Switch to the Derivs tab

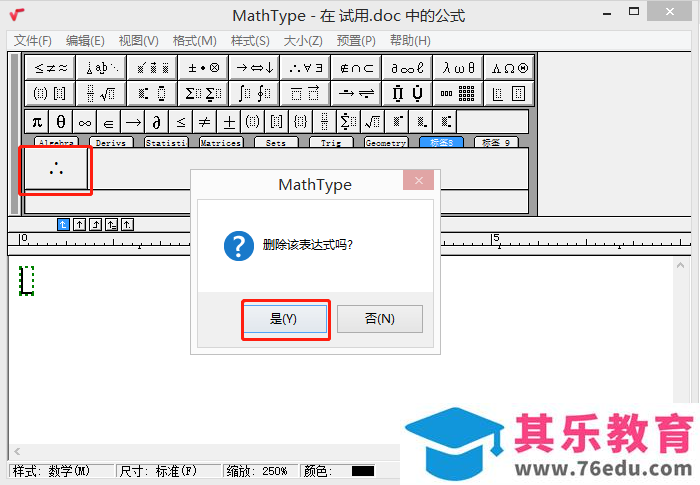[x=111, y=142]
